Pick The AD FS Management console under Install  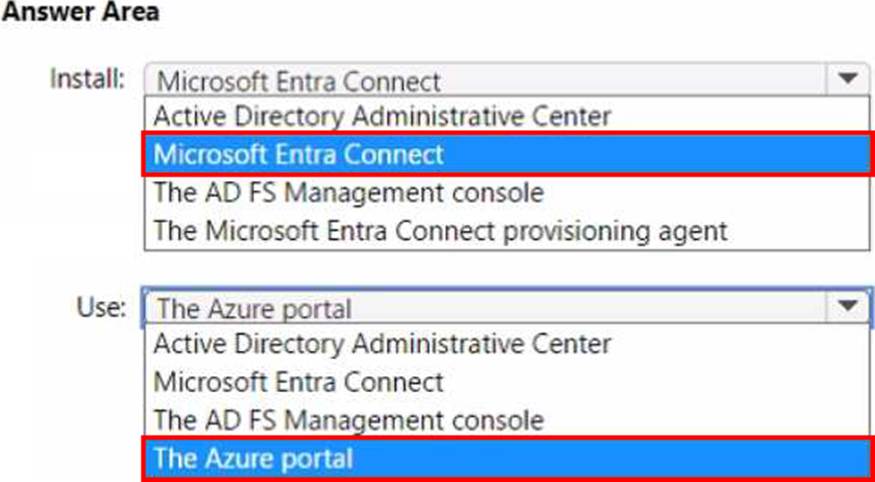click(x=348, y=192)
